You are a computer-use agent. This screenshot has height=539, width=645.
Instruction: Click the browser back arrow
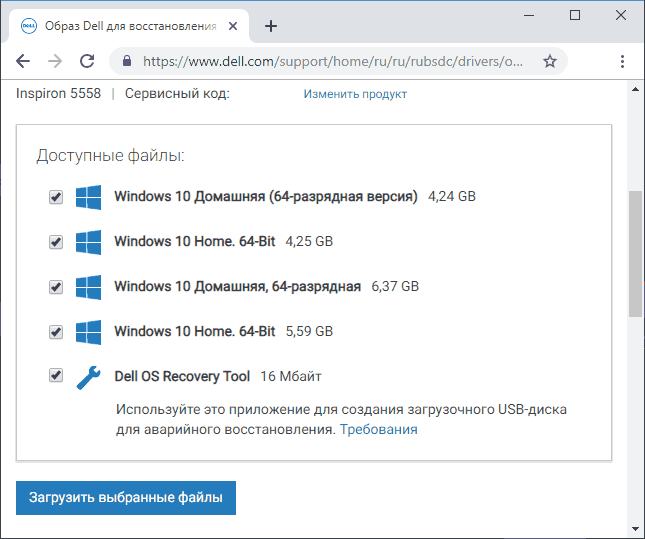(23, 61)
